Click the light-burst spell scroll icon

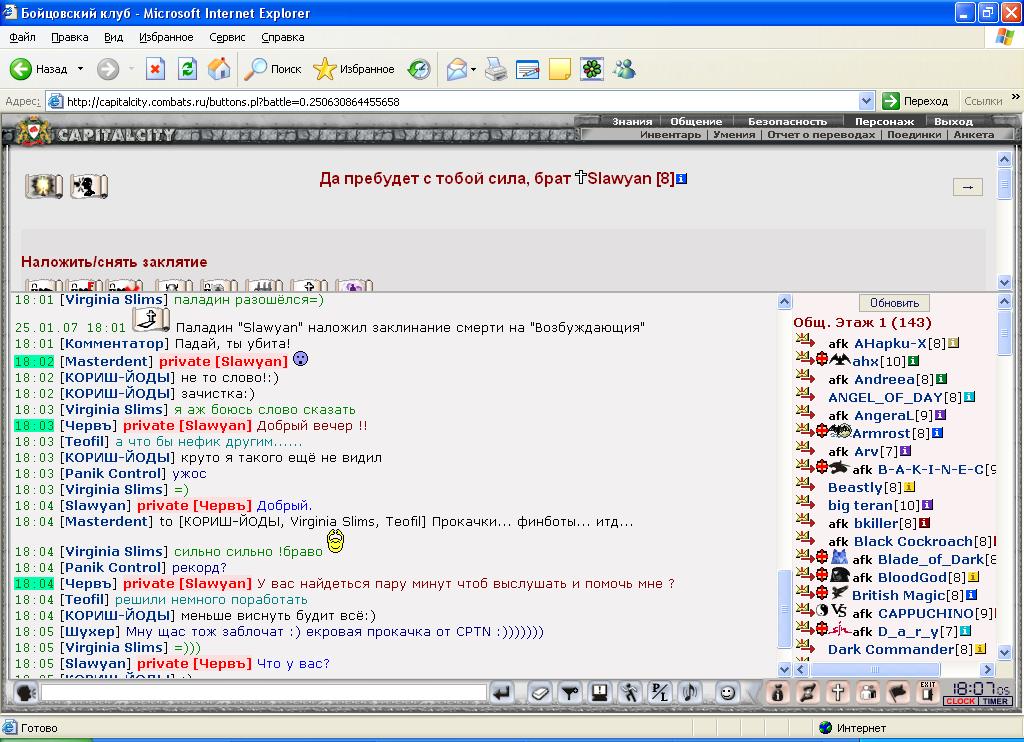coord(44,186)
